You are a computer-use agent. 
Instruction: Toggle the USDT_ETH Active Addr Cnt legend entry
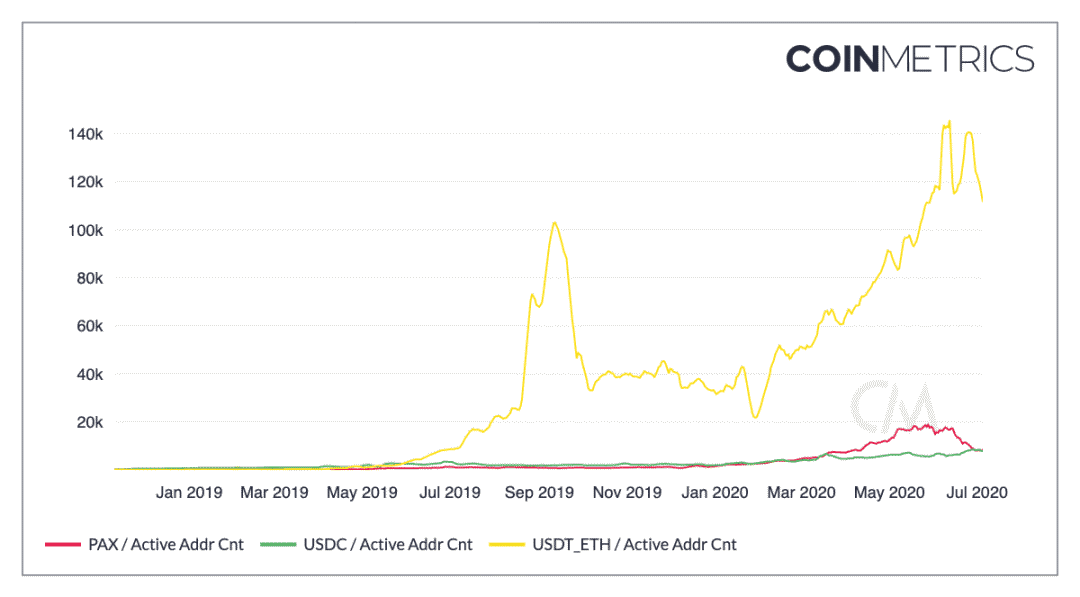pos(613,544)
